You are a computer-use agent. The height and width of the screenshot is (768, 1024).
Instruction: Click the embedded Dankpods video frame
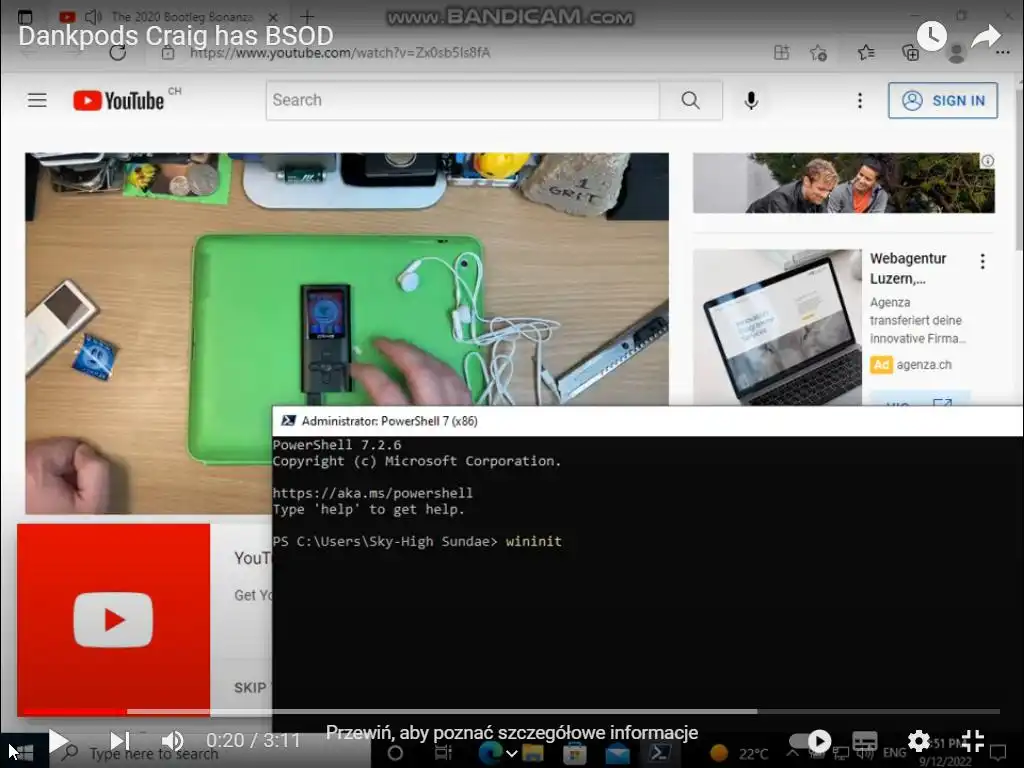click(x=347, y=333)
